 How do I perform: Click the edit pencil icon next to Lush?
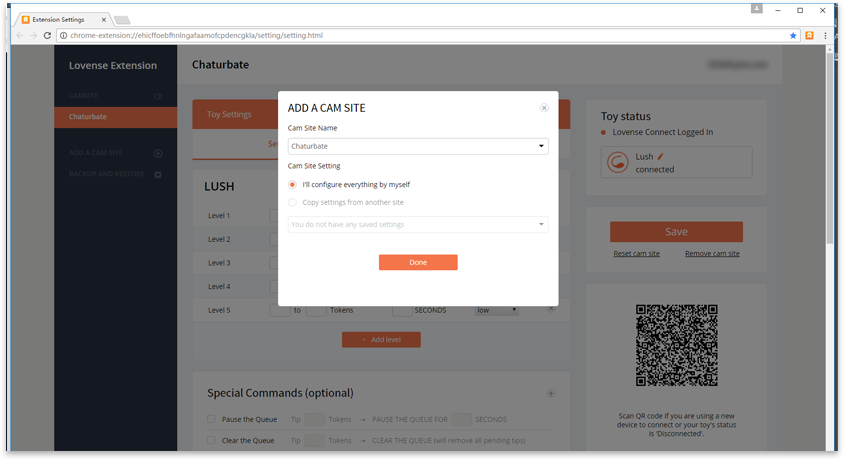click(x=660, y=157)
